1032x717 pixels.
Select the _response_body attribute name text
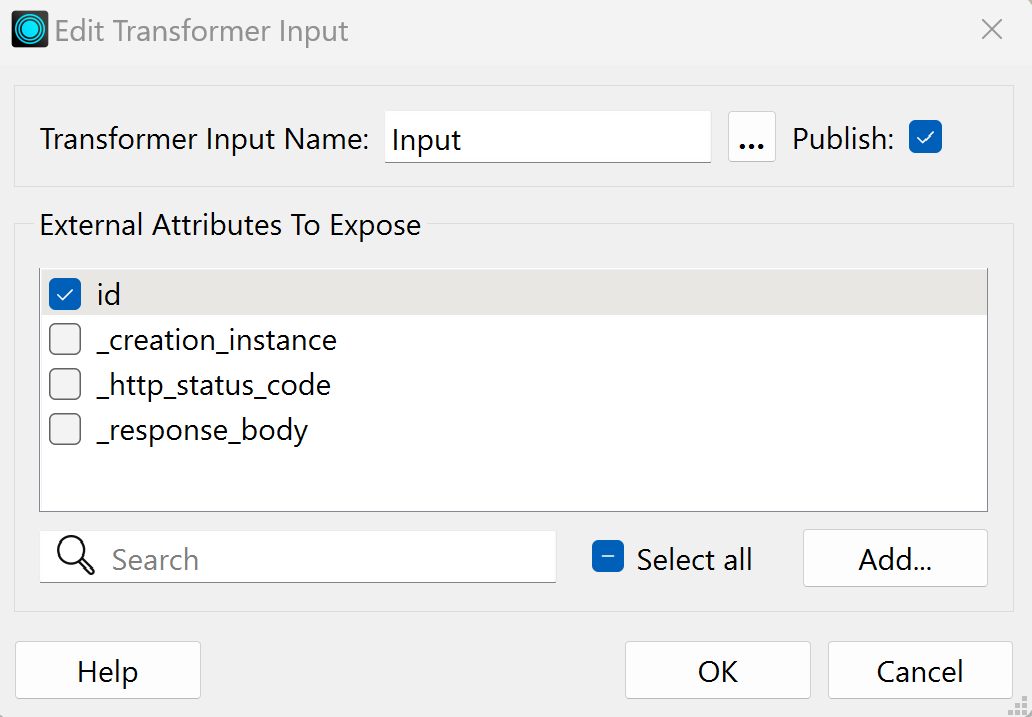pyautogui.click(x=202, y=430)
